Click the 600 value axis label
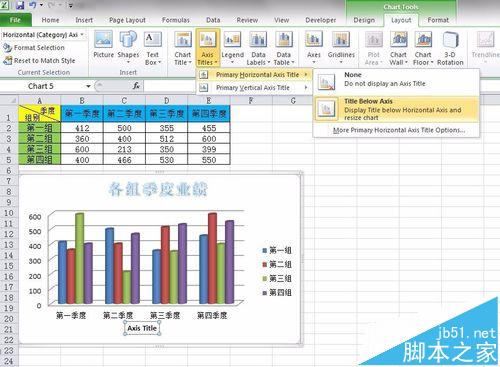 (35, 217)
